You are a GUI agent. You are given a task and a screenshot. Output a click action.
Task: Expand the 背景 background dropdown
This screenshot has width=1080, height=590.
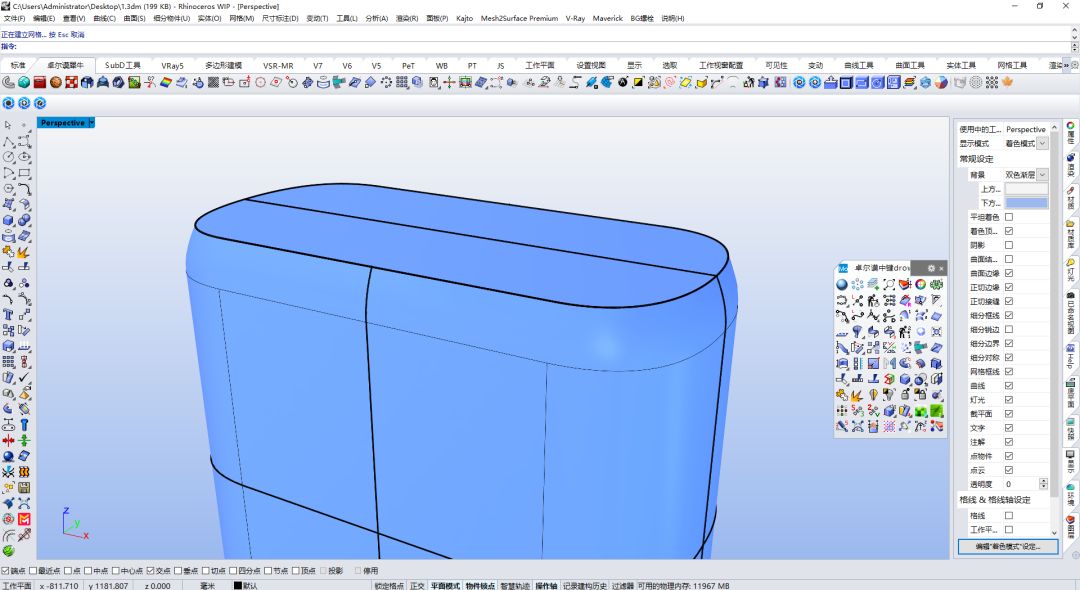pos(1042,175)
